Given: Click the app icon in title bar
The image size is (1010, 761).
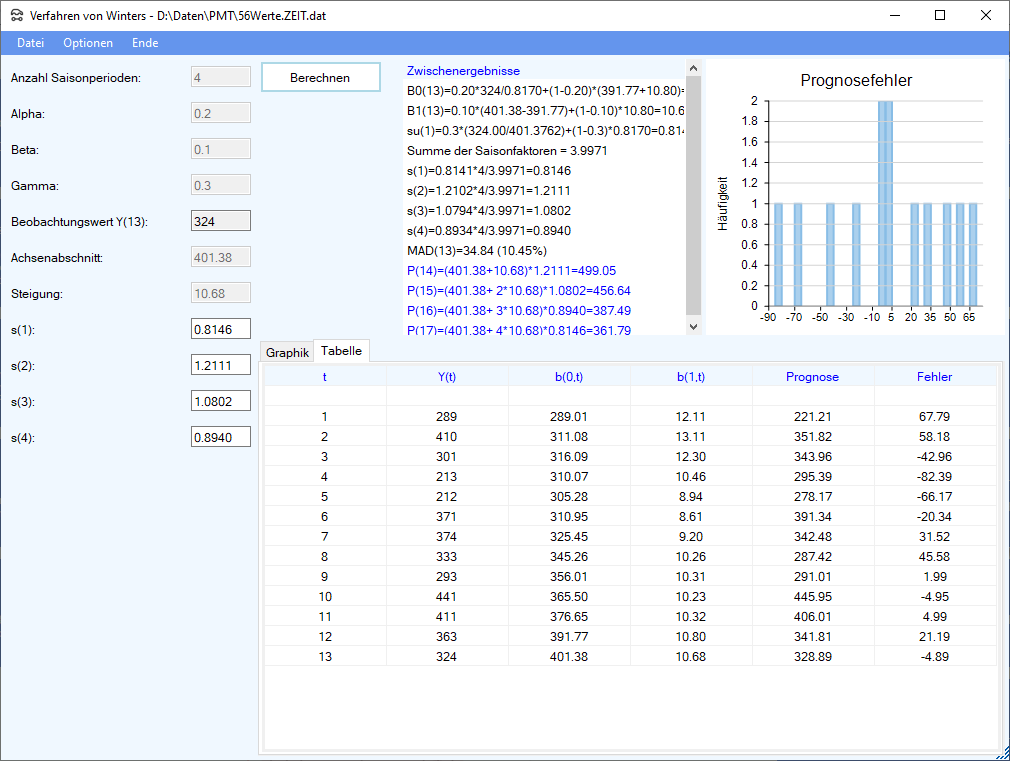Looking at the screenshot, I should 17,16.
